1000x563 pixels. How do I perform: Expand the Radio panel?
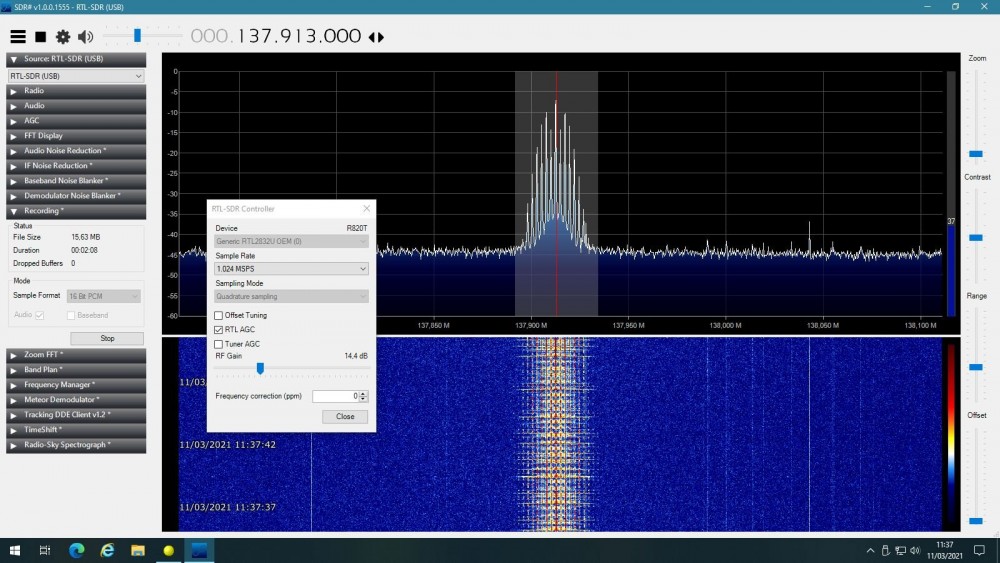point(76,91)
